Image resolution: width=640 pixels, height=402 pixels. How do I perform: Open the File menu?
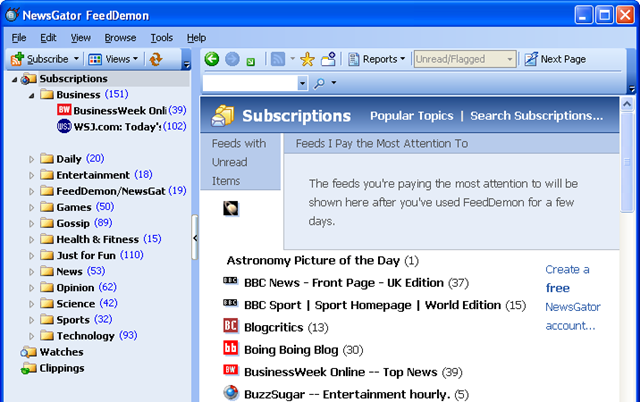(19, 38)
